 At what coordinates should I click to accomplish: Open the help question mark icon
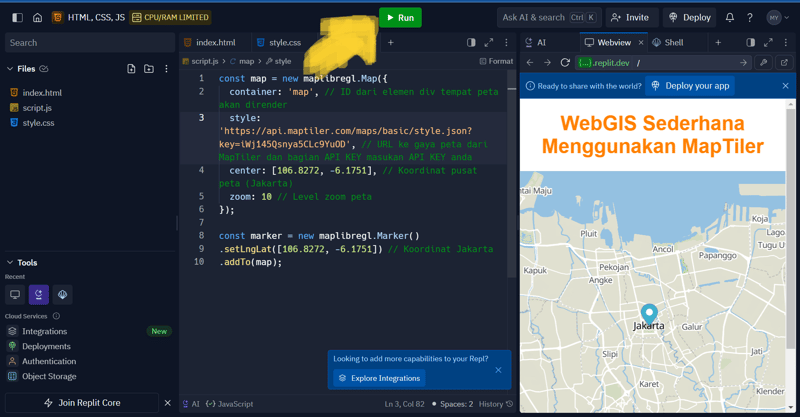coord(750,17)
